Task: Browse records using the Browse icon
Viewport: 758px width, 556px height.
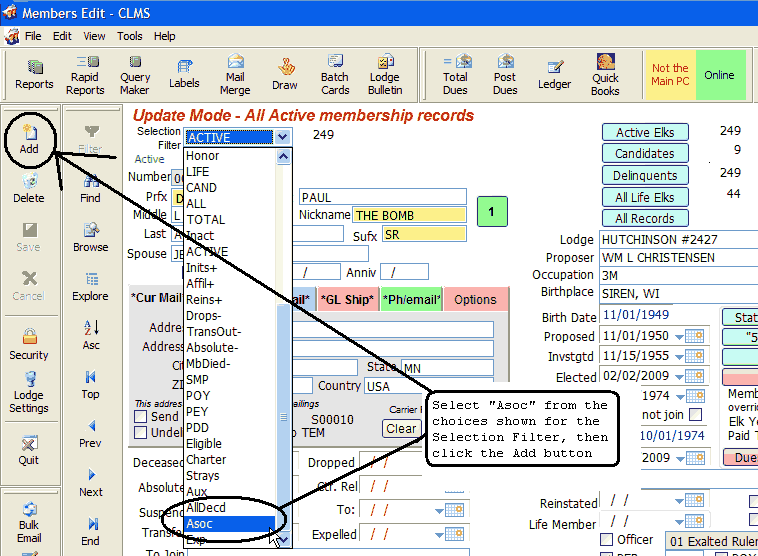Action: 91,237
